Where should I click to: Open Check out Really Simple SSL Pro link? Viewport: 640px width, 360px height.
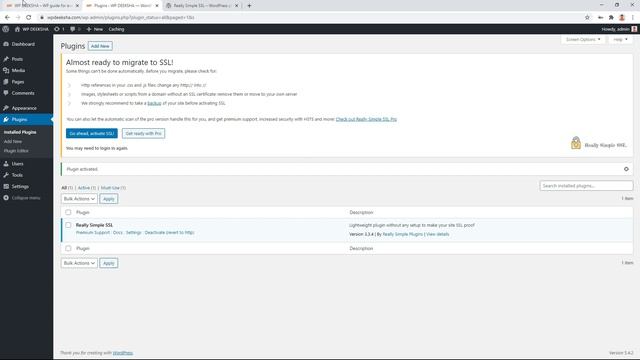366,119
